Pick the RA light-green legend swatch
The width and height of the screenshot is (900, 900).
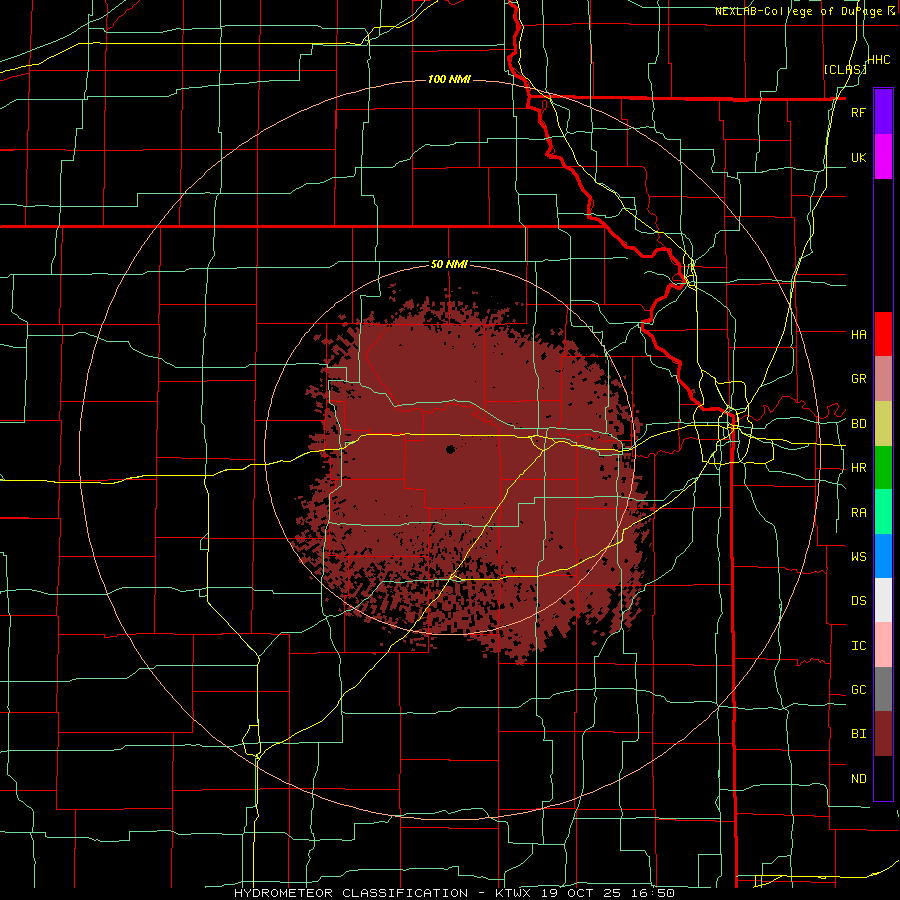coord(883,512)
